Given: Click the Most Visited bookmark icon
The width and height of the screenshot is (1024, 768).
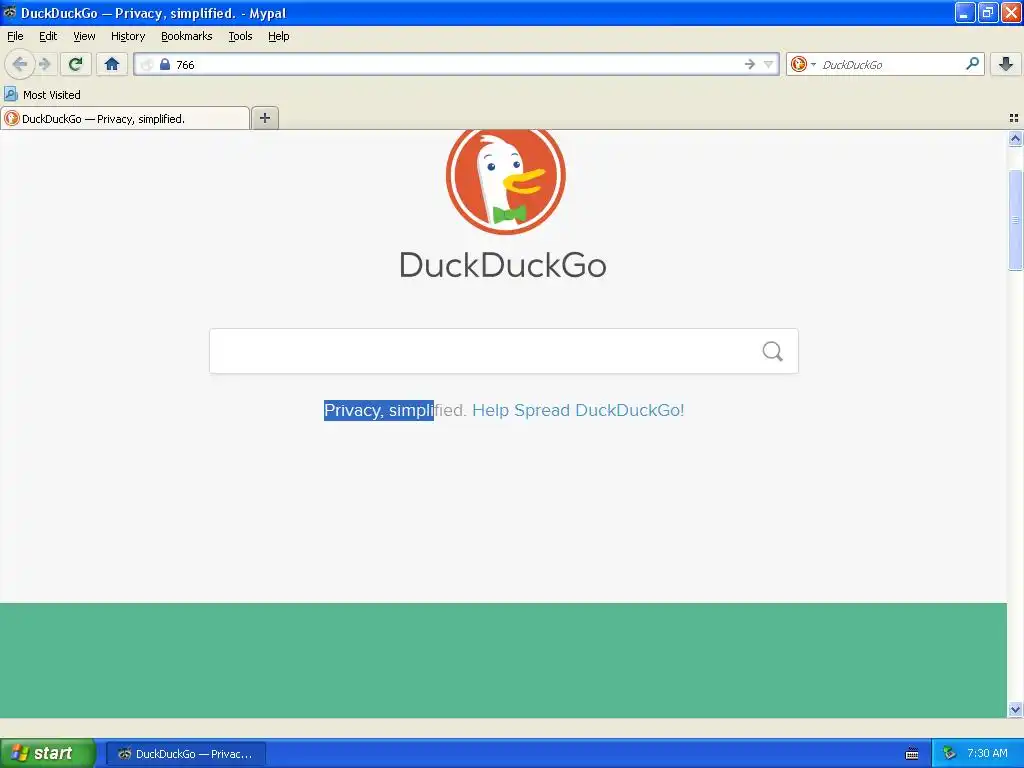Looking at the screenshot, I should pos(11,95).
